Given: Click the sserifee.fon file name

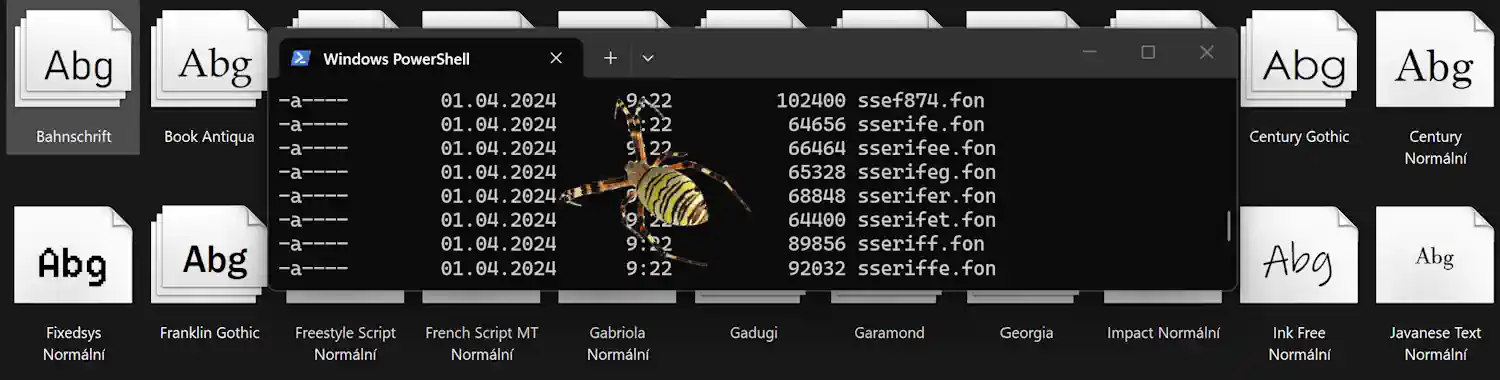Looking at the screenshot, I should [x=927, y=148].
